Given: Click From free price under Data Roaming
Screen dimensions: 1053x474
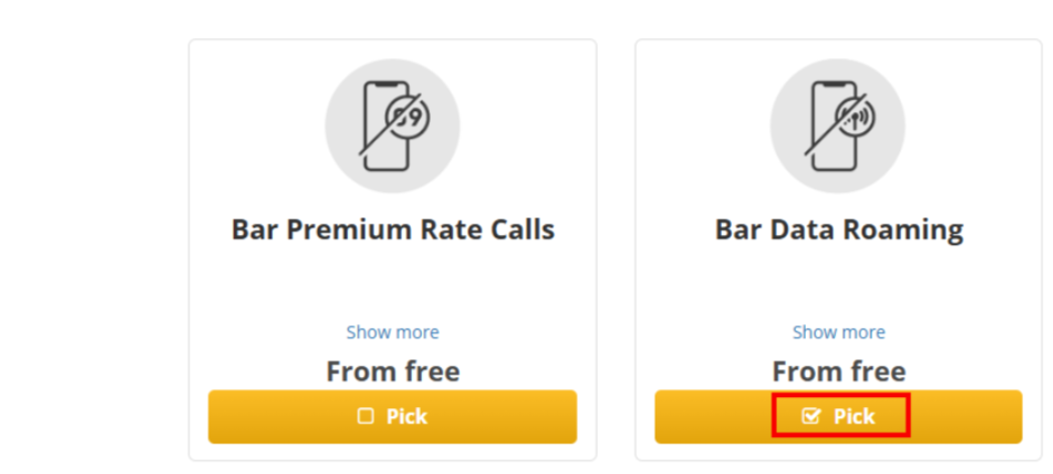Looking at the screenshot, I should [839, 371].
